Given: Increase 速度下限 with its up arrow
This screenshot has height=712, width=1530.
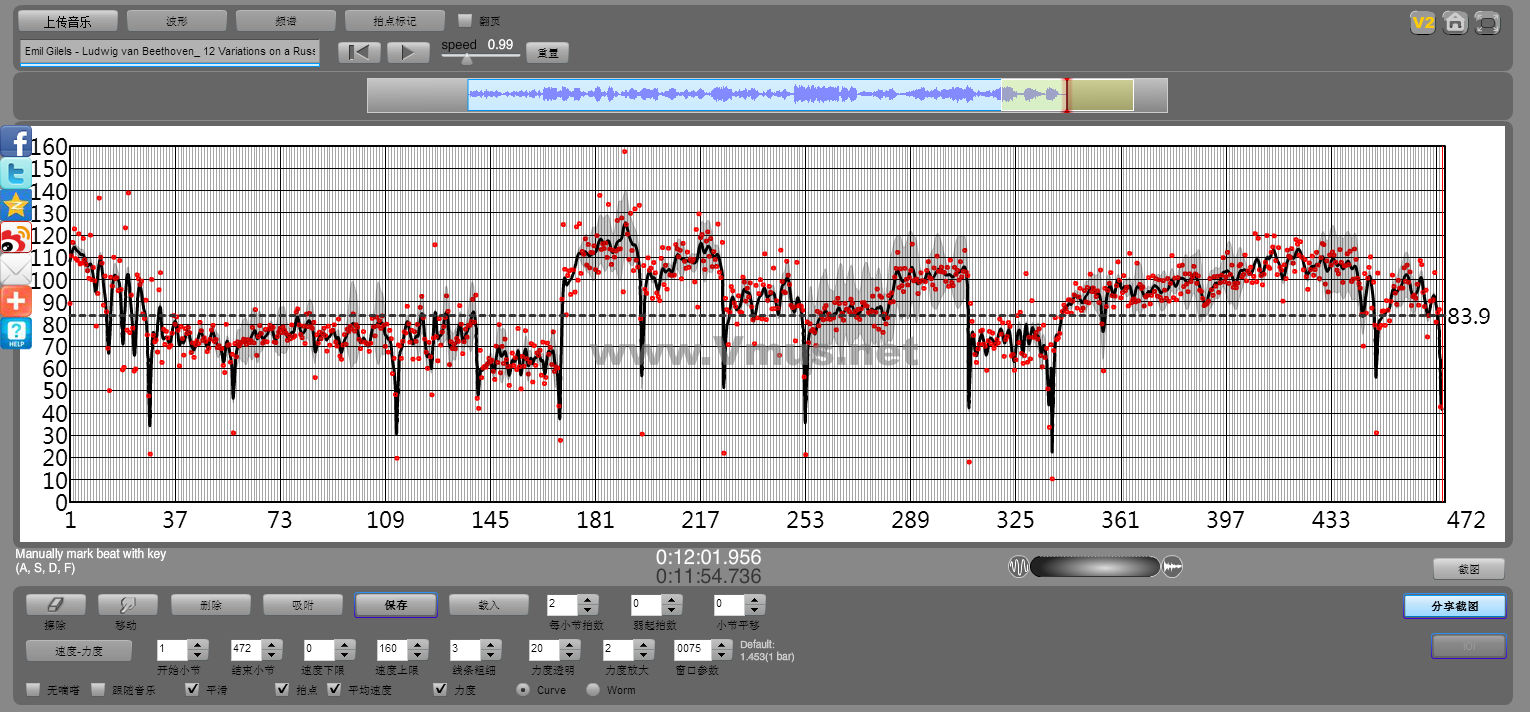Looking at the screenshot, I should 346,645.
